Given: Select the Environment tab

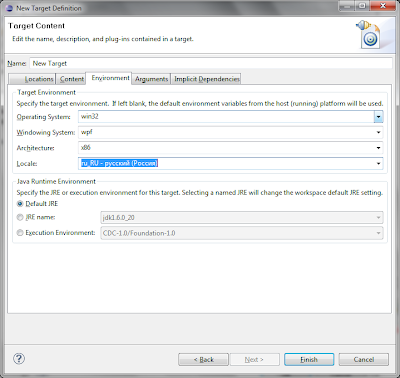Looking at the screenshot, I should [110, 78].
